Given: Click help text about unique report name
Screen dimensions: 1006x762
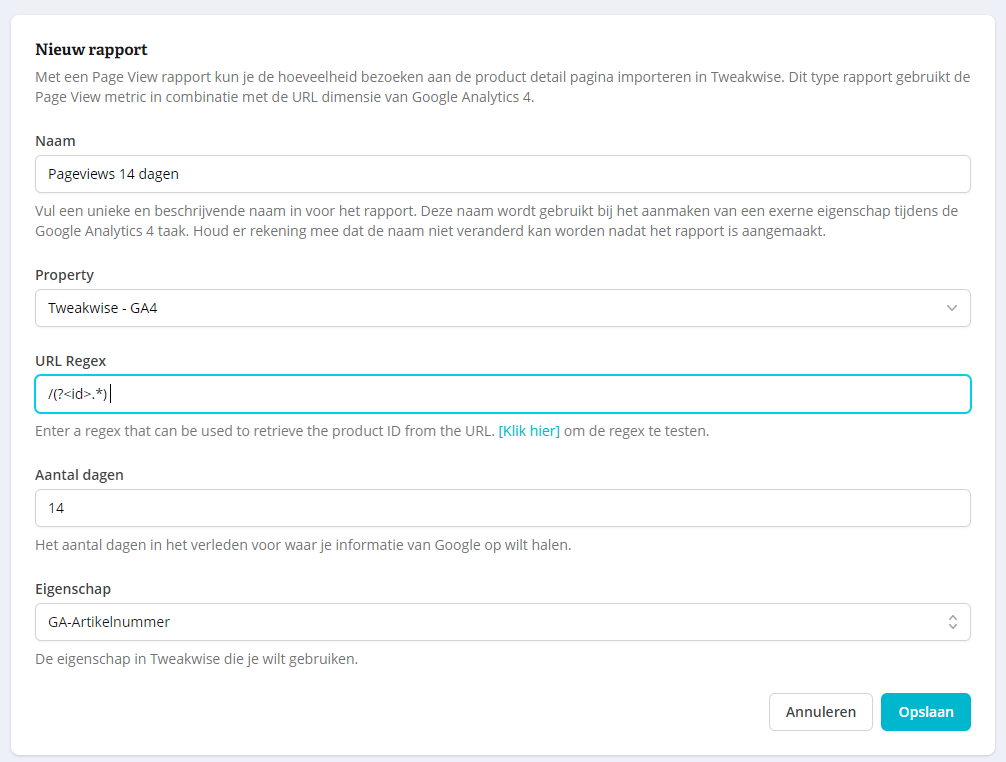Looking at the screenshot, I should coord(497,221).
